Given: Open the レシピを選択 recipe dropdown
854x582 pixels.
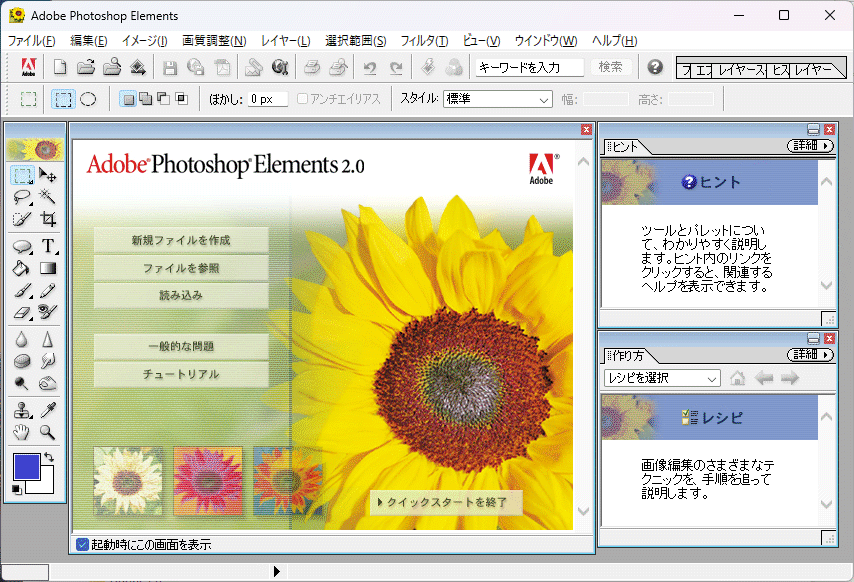Looking at the screenshot, I should click(662, 378).
